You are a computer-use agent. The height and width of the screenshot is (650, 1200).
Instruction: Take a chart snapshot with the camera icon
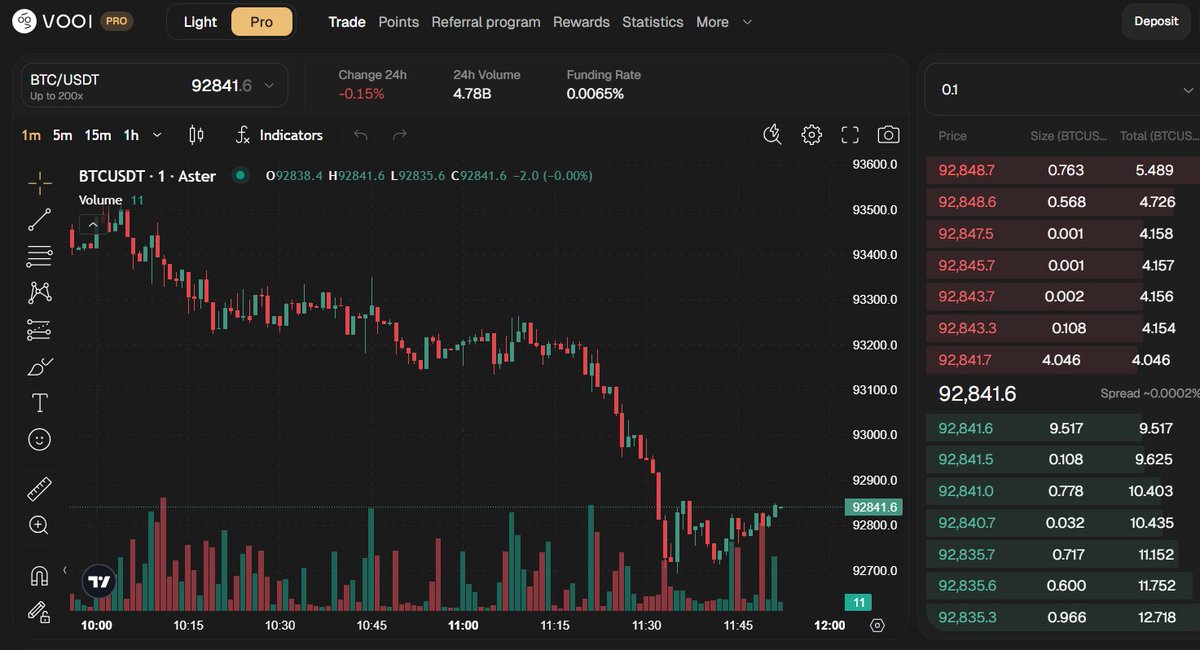click(x=888, y=134)
